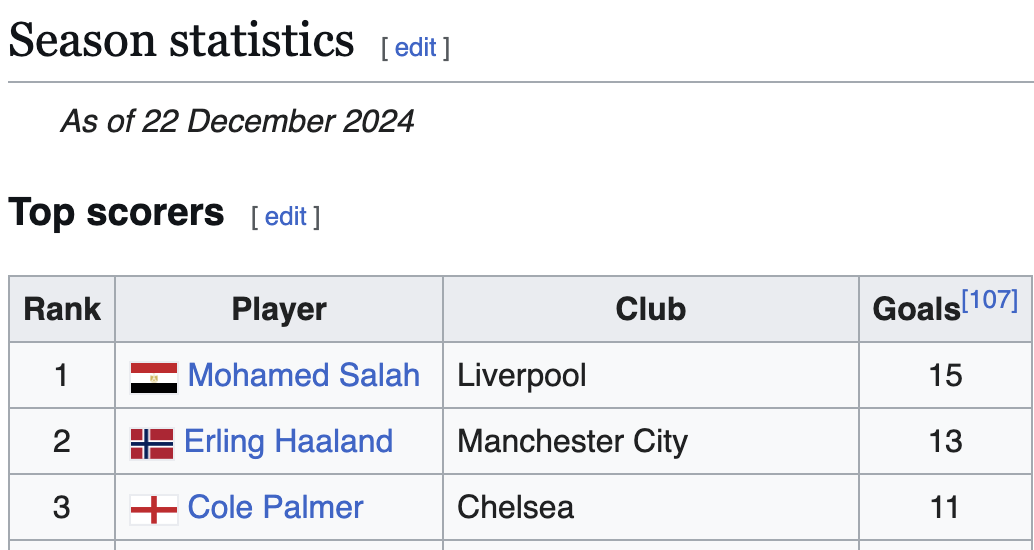Select the Manchester City club cell
This screenshot has width=1034, height=550.
coord(651,441)
